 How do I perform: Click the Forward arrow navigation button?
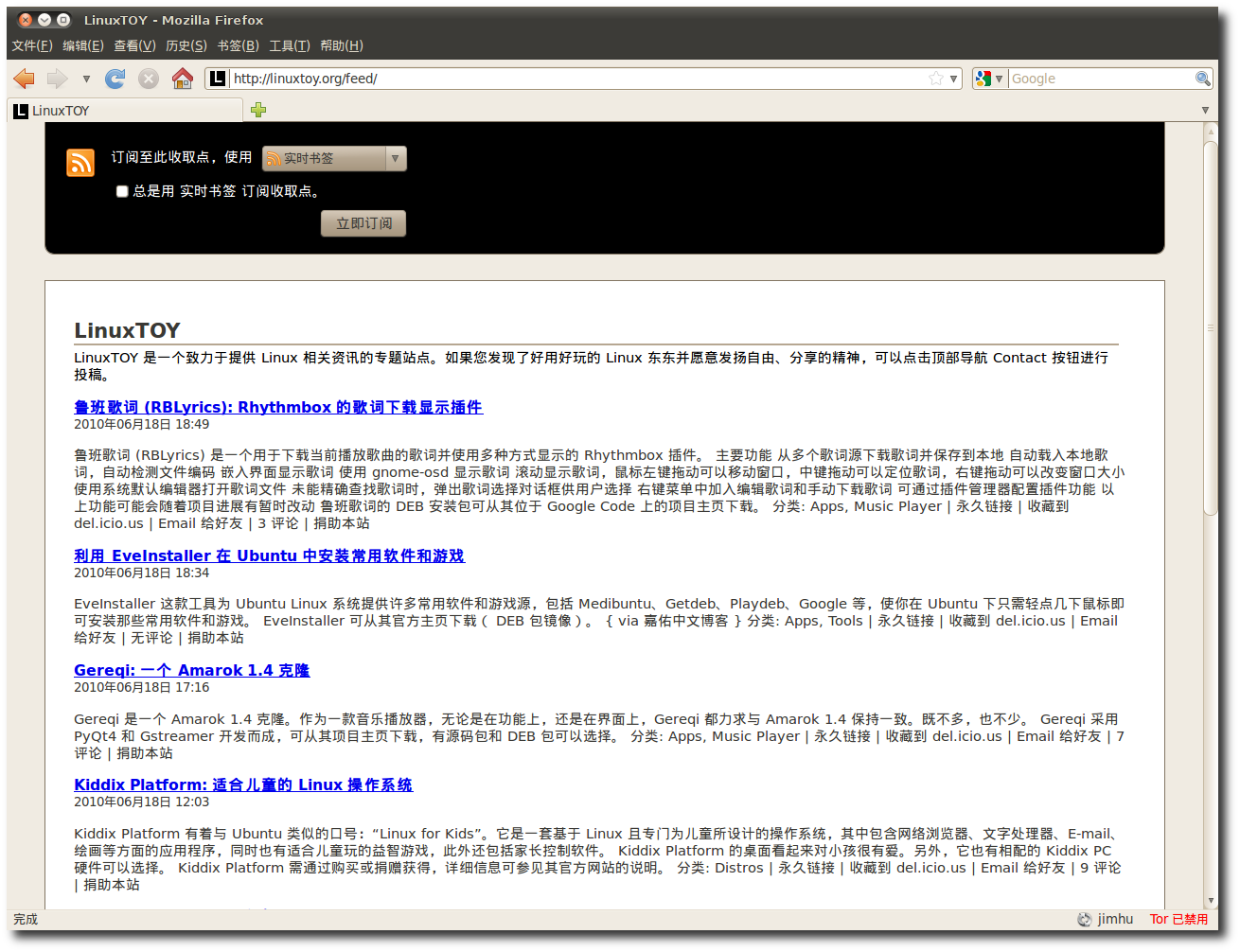pos(58,79)
